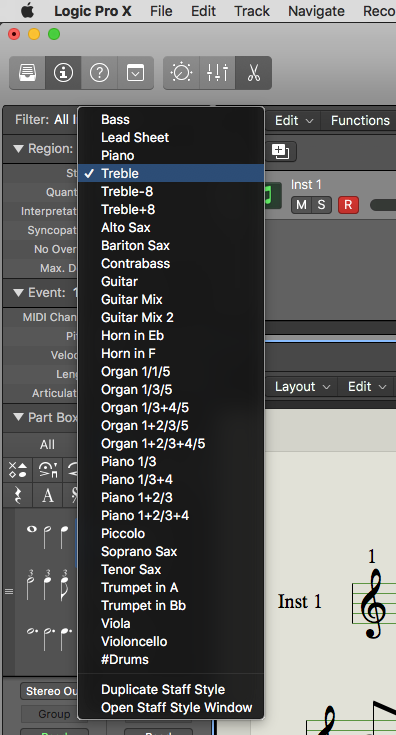The image size is (396, 735).
Task: Toggle the Inspector info button
Action: (x=63, y=73)
